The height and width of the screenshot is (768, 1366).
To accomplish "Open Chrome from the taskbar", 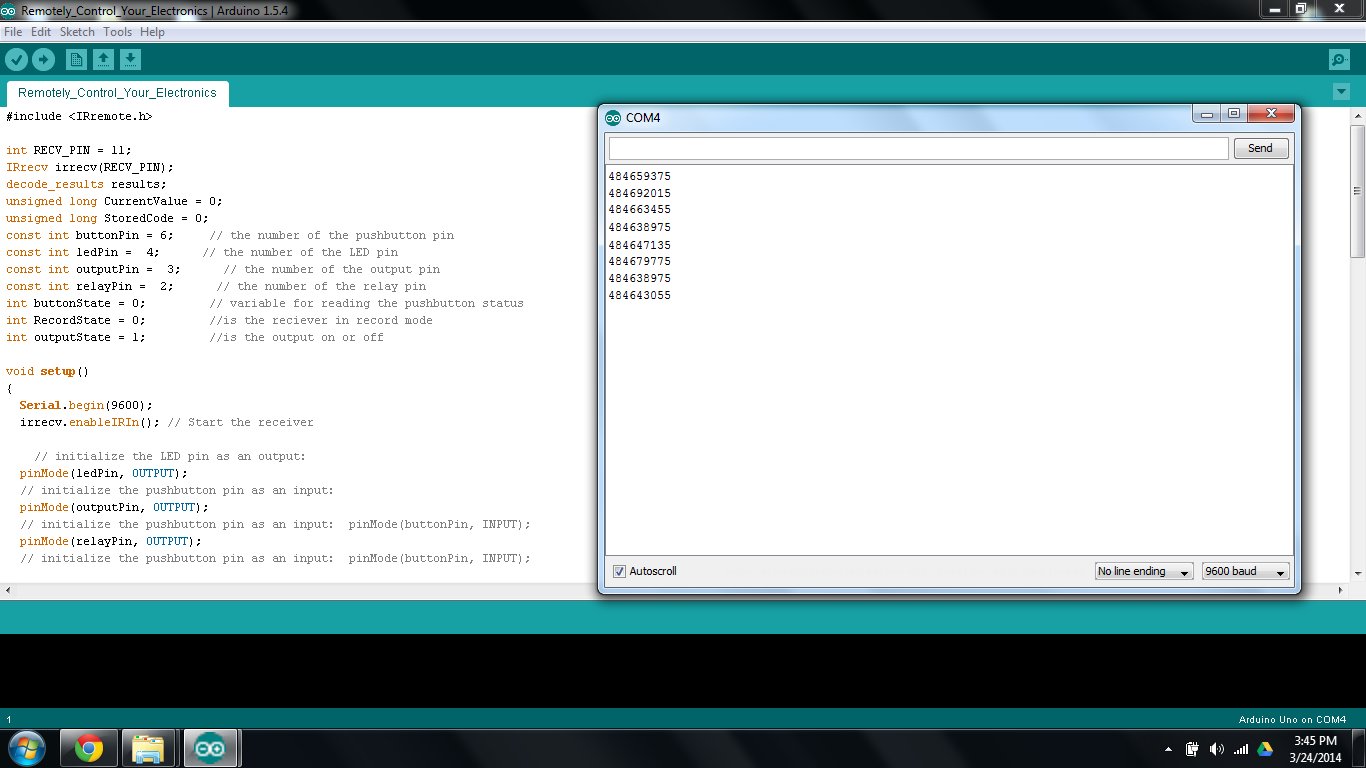I will point(88,748).
